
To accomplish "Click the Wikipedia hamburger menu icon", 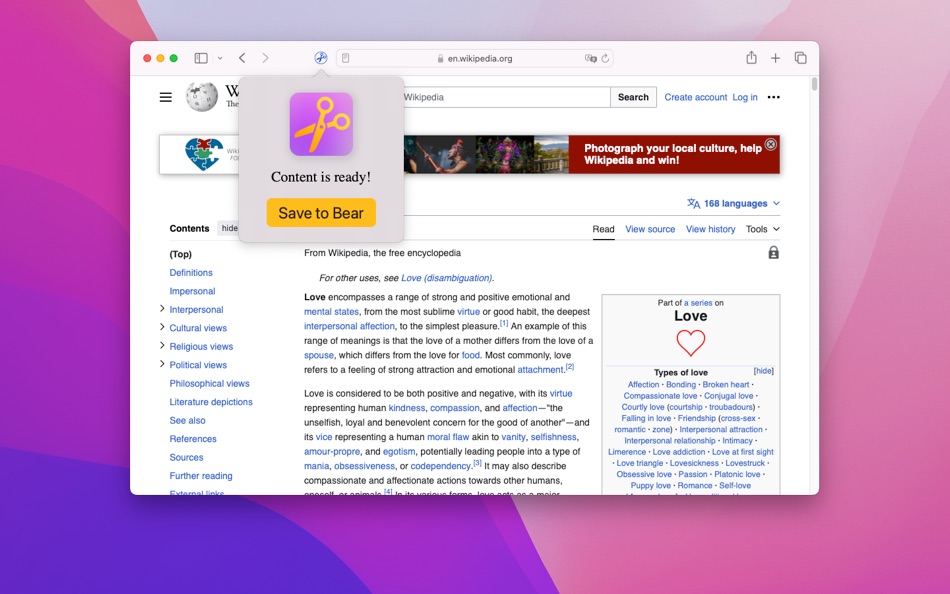I will (x=165, y=96).
